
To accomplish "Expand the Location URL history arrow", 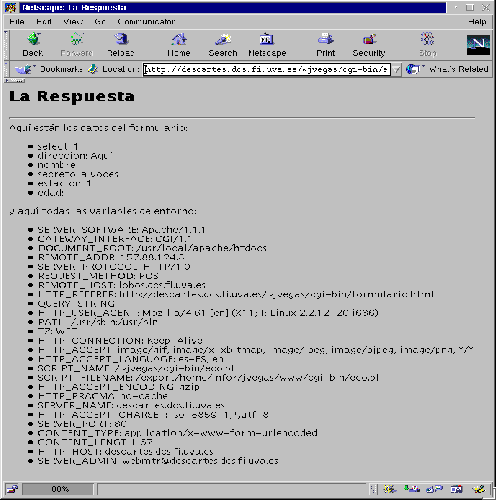I will [396, 70].
